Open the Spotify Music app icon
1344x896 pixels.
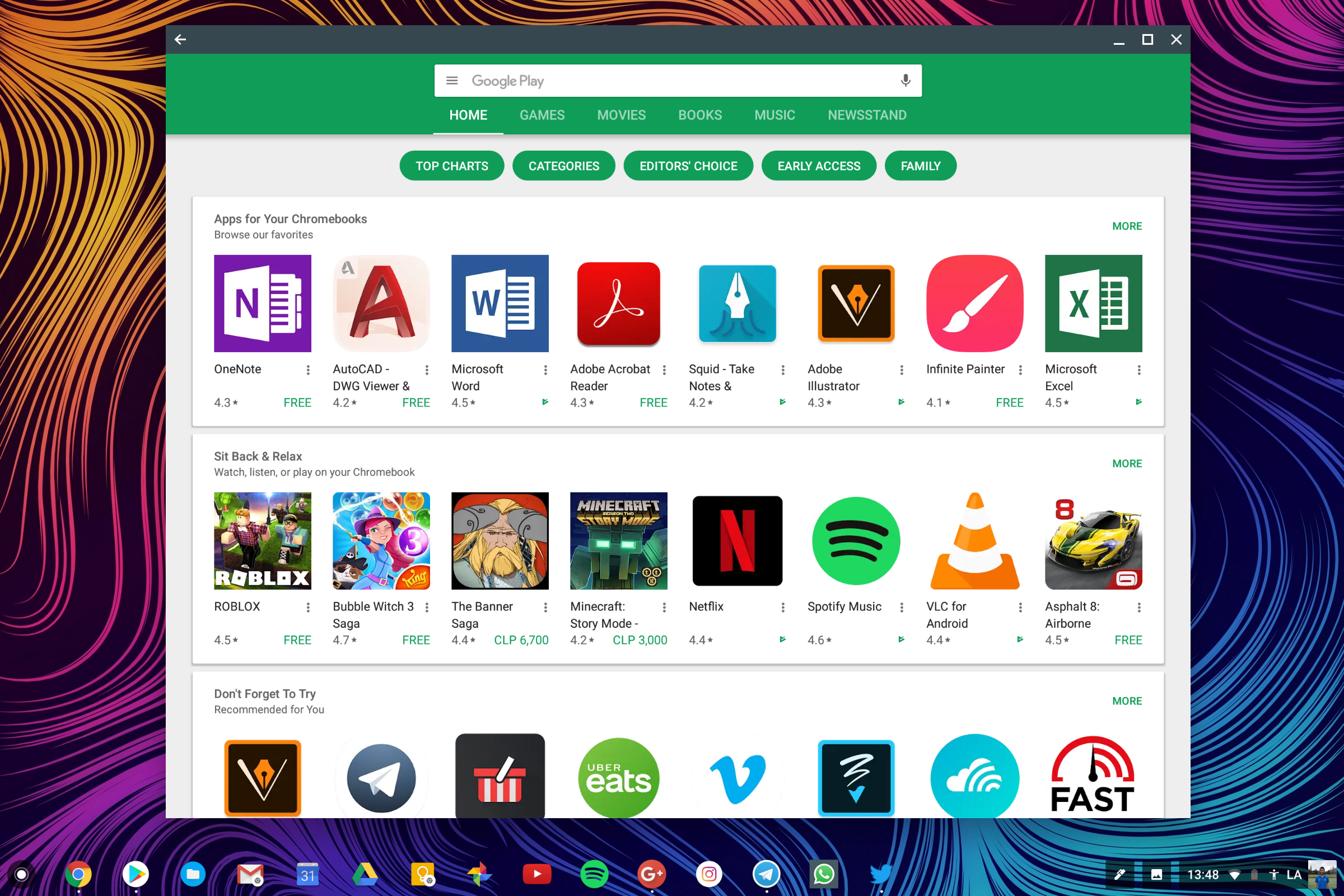coord(856,540)
